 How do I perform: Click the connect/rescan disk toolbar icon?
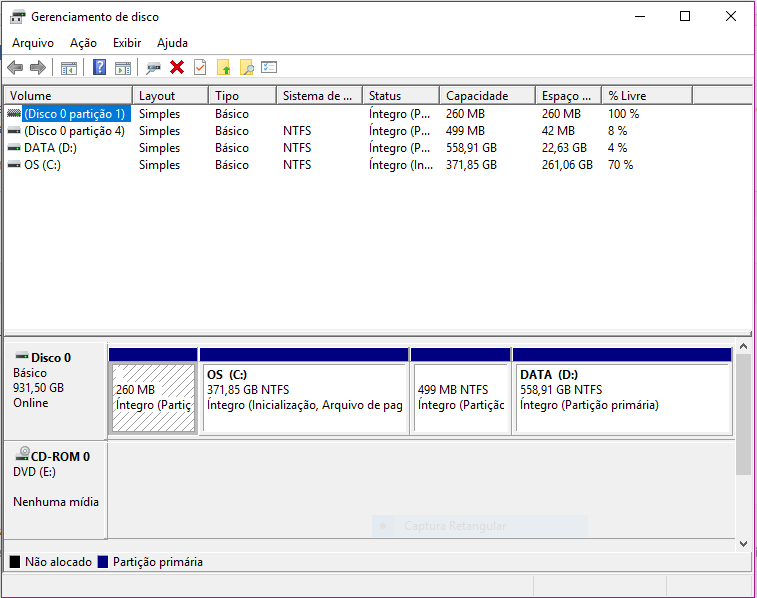click(x=154, y=68)
